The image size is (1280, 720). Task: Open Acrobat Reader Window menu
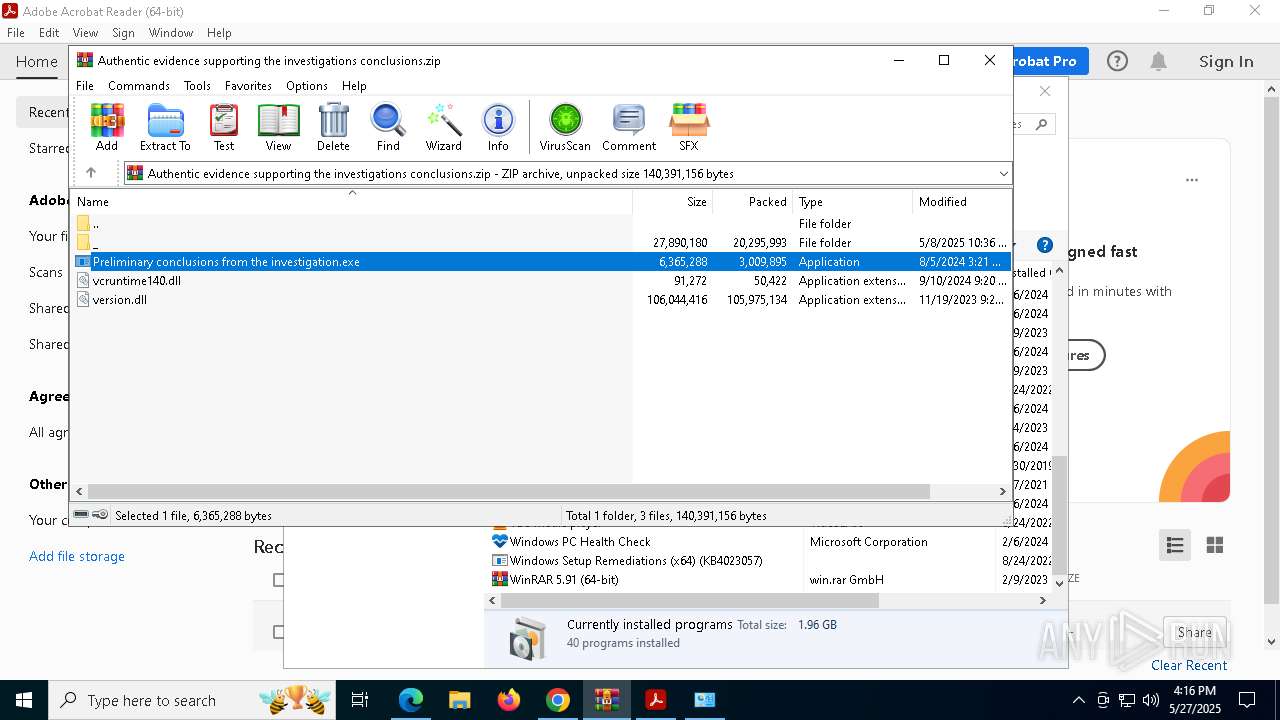pyautogui.click(x=171, y=33)
